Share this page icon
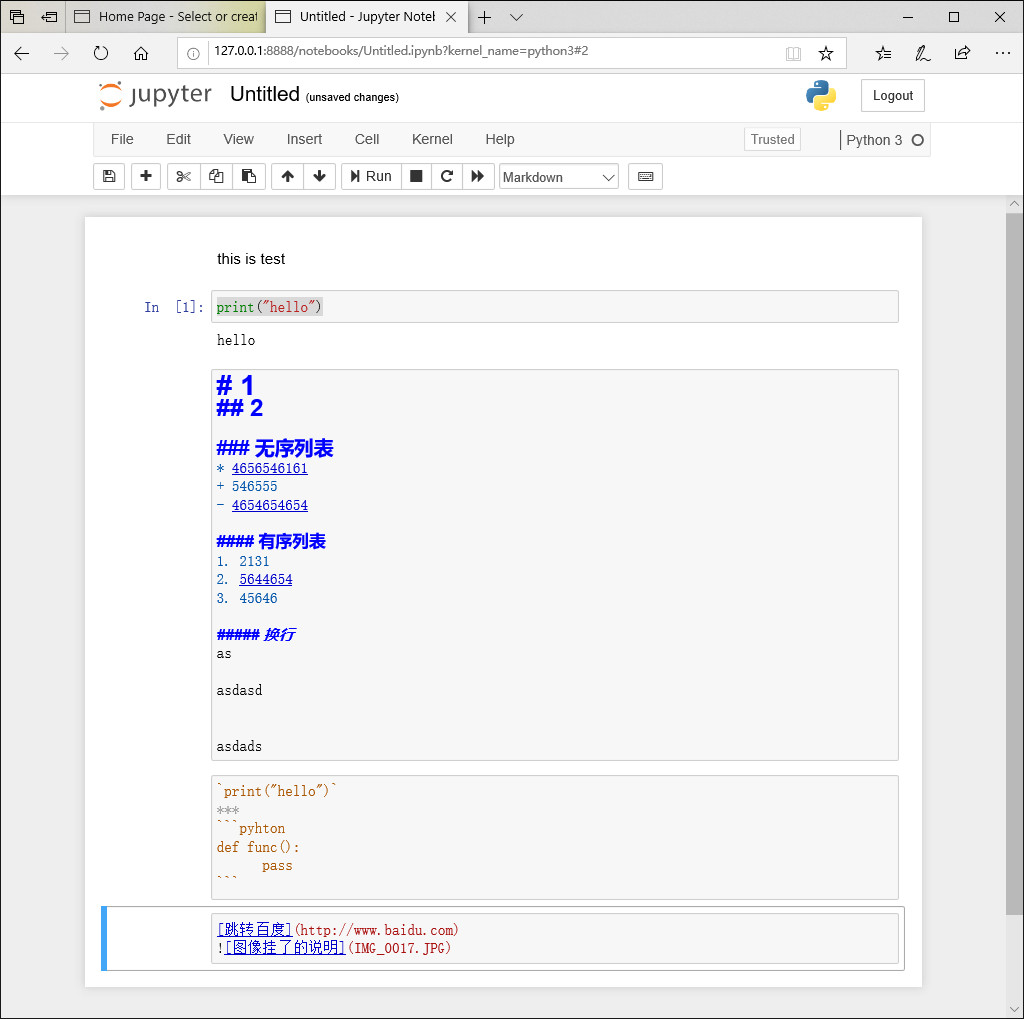The image size is (1024, 1019). [962, 53]
